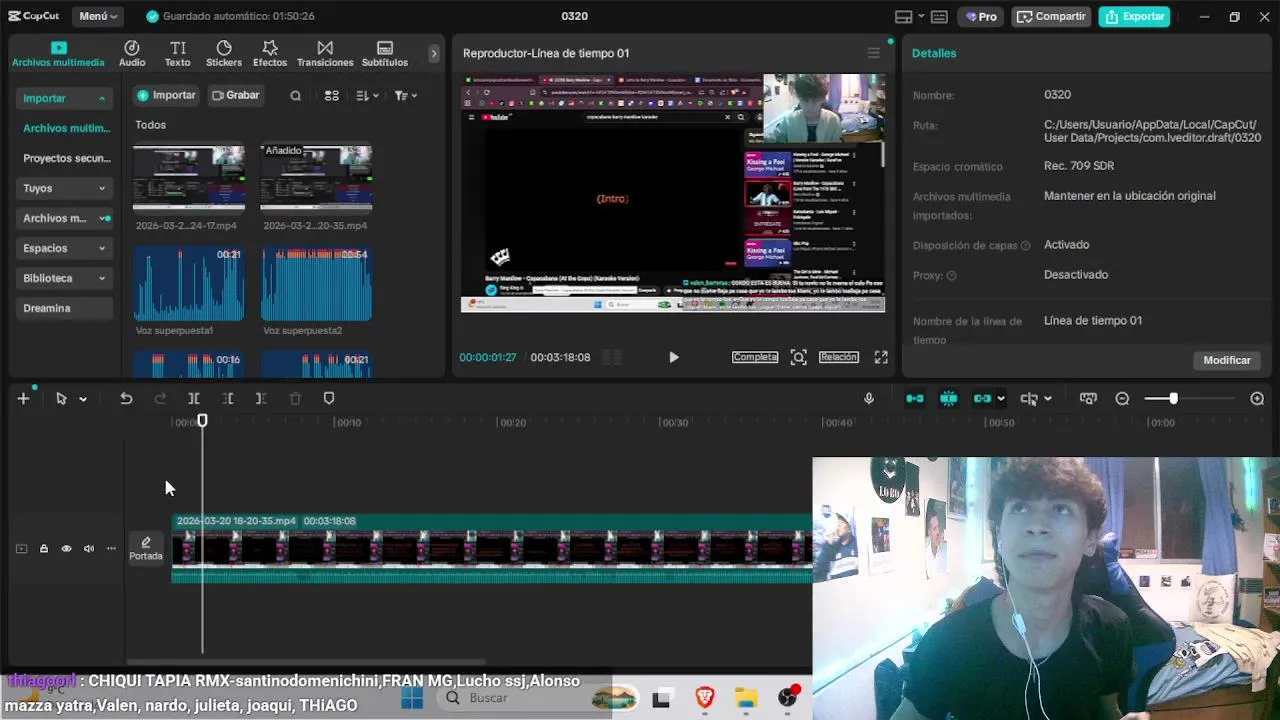Click the Completa quality button
Viewport: 1280px width, 720px height.
pyautogui.click(x=755, y=357)
